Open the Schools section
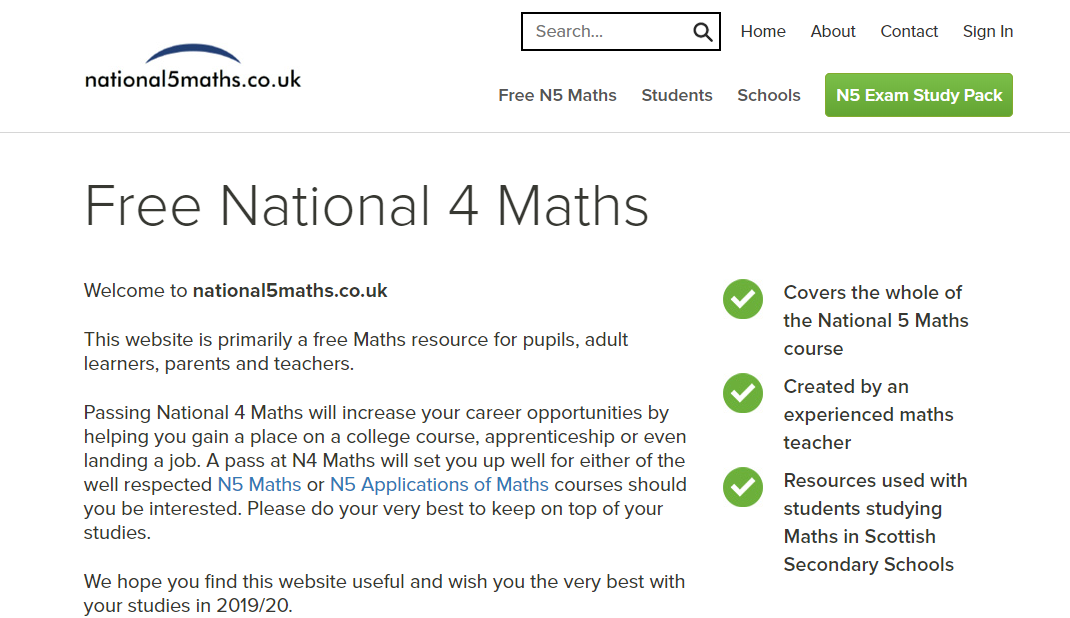 click(768, 95)
